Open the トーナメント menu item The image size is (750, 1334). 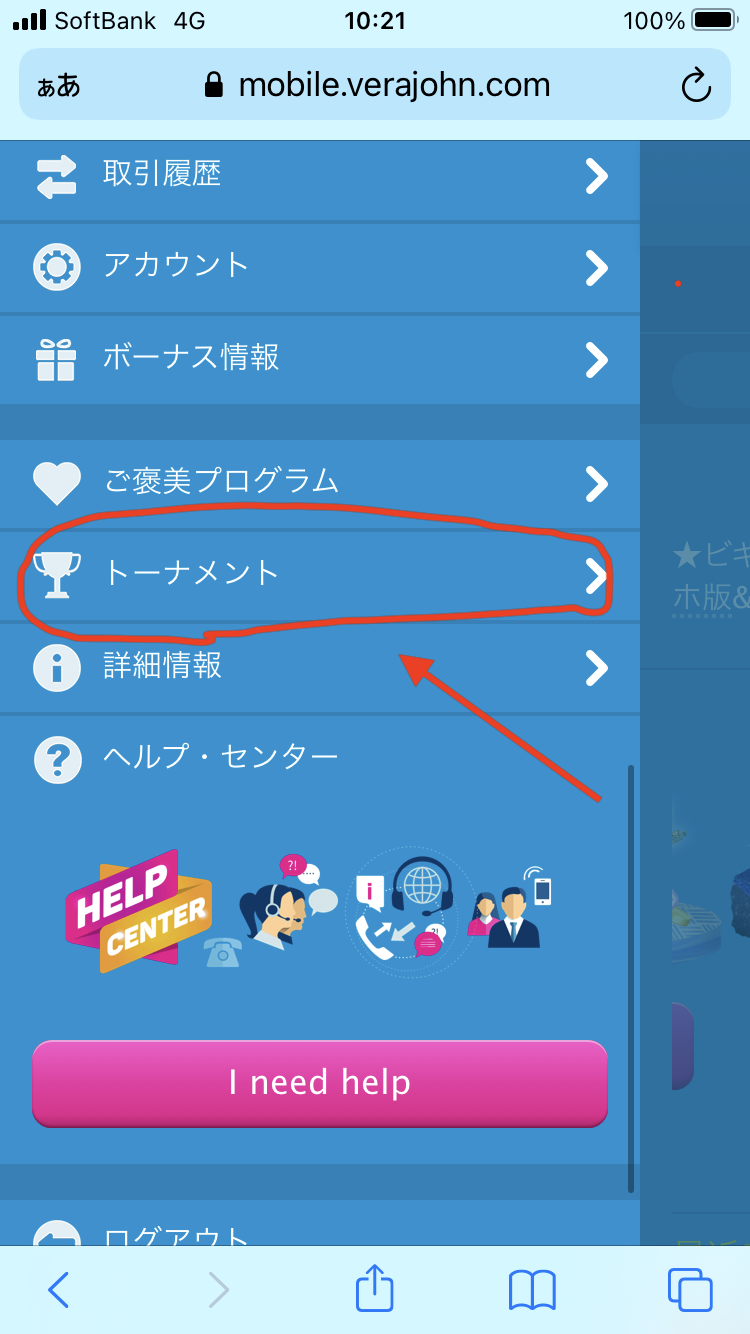(320, 575)
